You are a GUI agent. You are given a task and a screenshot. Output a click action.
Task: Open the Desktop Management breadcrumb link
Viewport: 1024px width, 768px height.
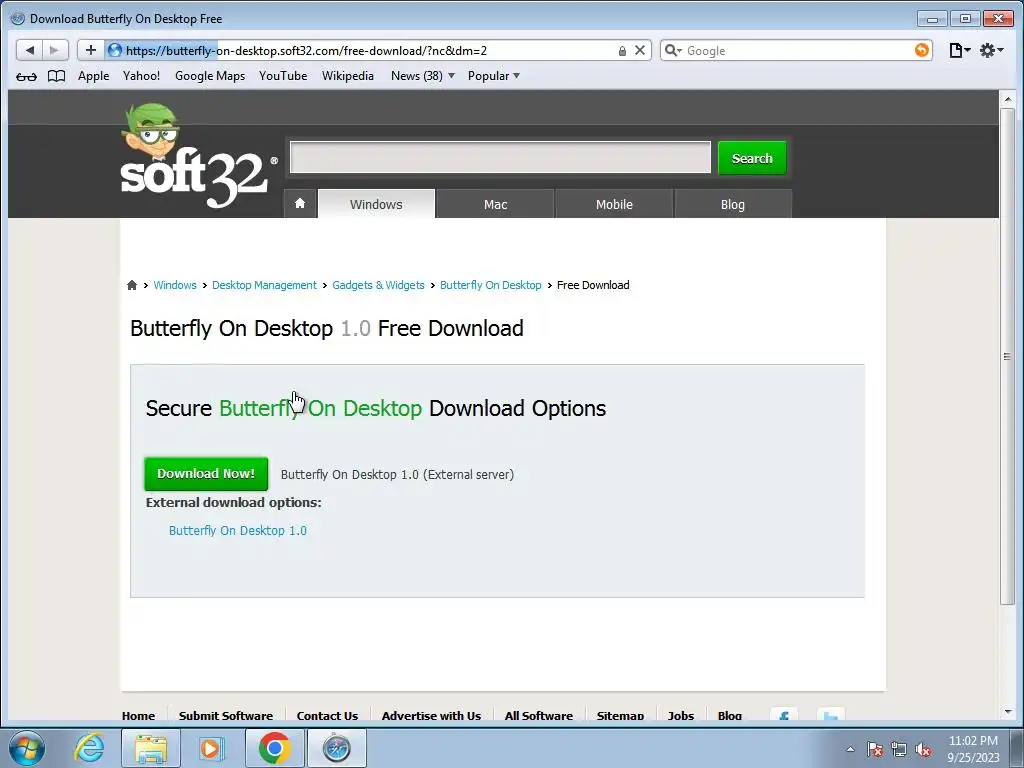tap(264, 285)
